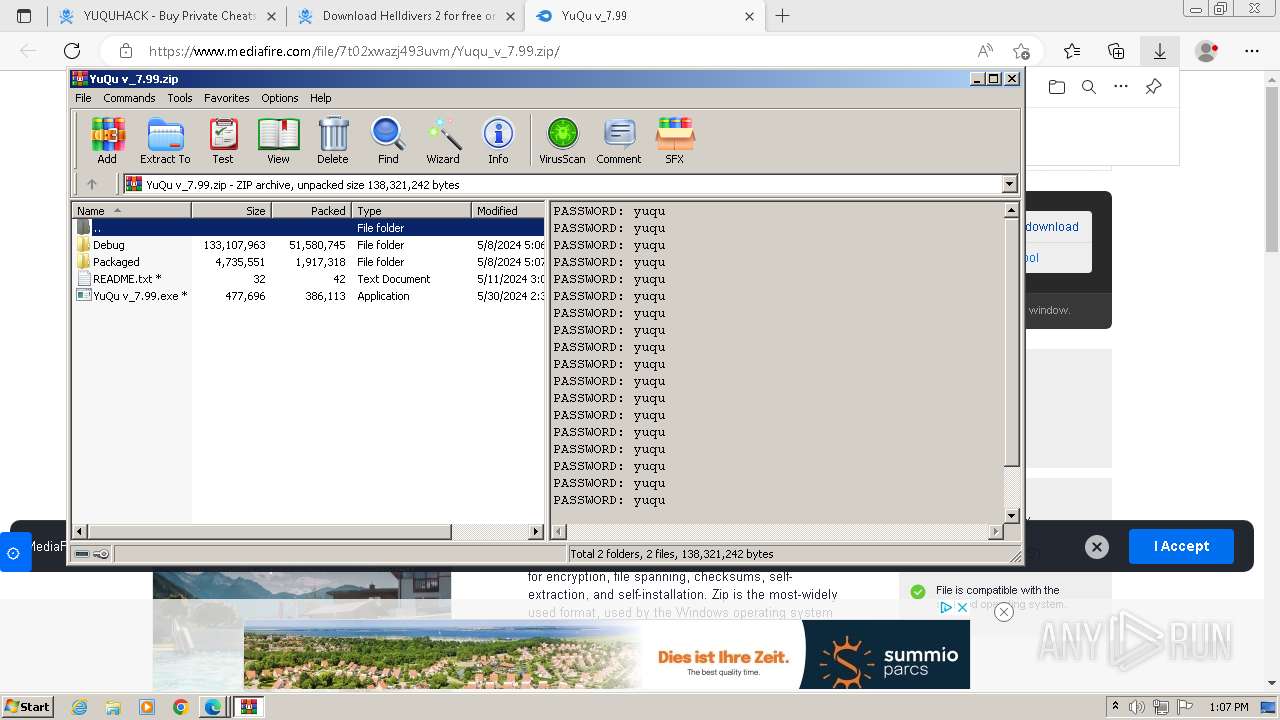Click the volume icon in system tray
Image resolution: width=1280 pixels, height=720 pixels.
click(x=1137, y=707)
